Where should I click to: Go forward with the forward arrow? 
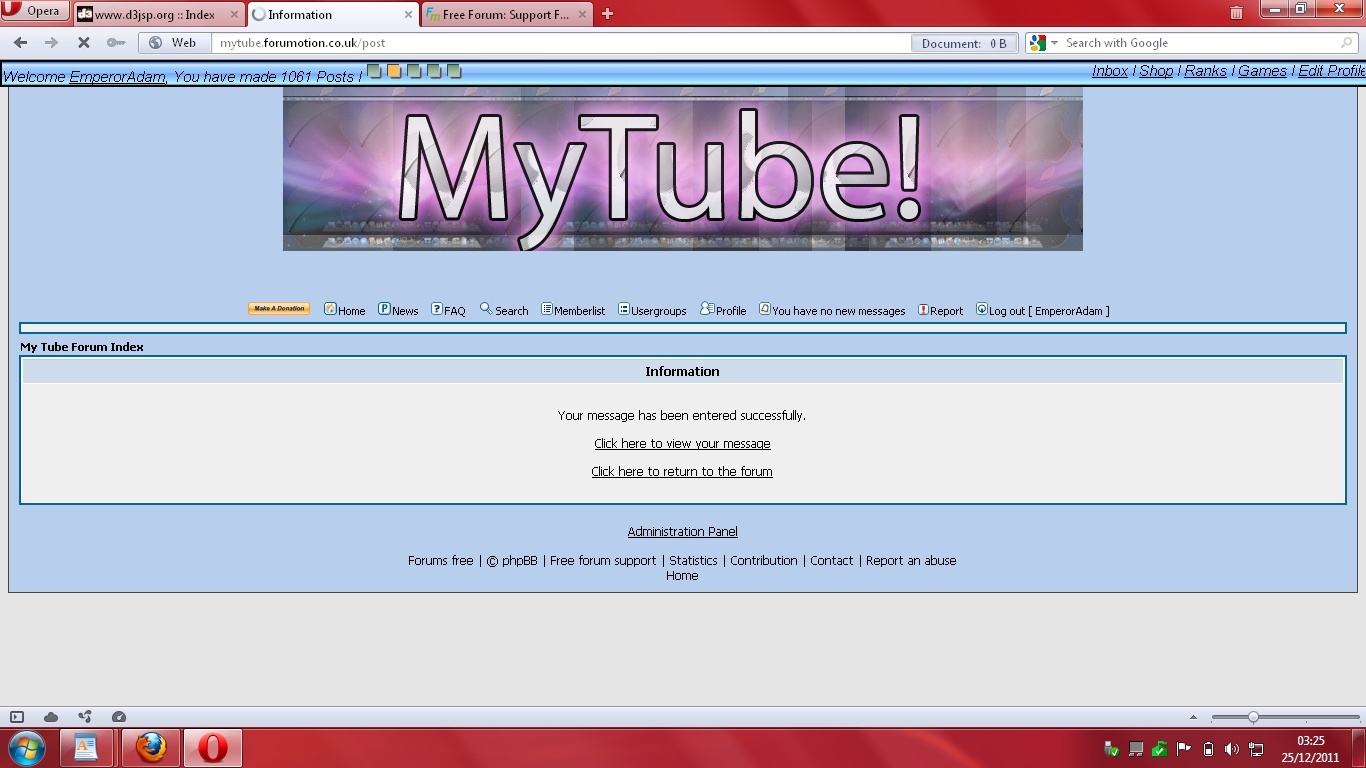click(x=52, y=43)
